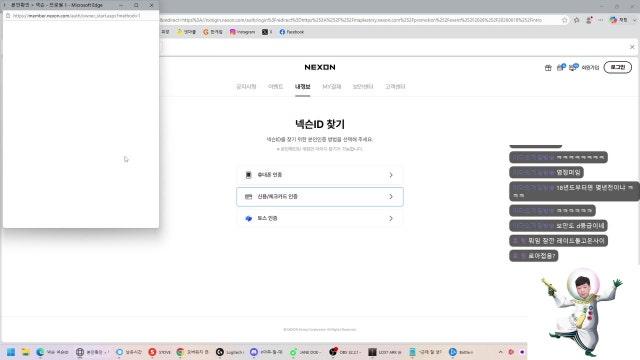
Task: Show hidden system tray icons
Action: click(x=500, y=352)
